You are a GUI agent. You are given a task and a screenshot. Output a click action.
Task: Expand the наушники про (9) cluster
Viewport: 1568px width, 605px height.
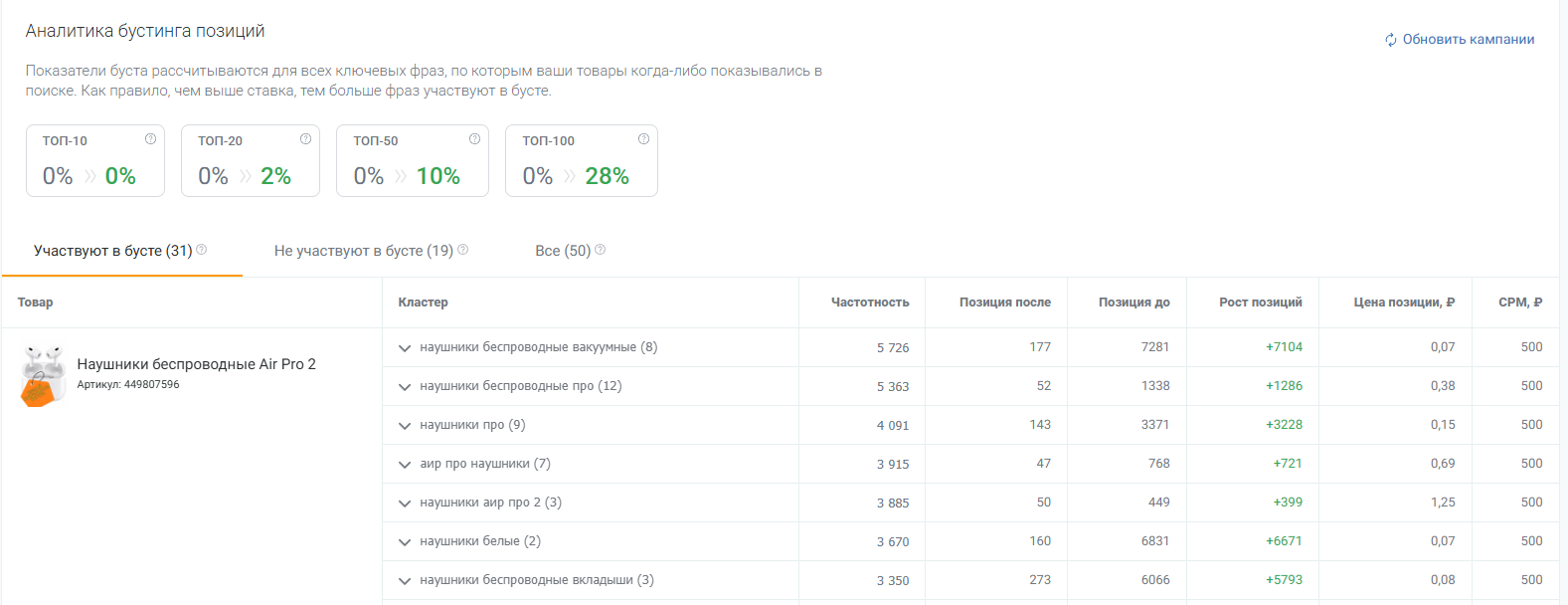pos(405,426)
